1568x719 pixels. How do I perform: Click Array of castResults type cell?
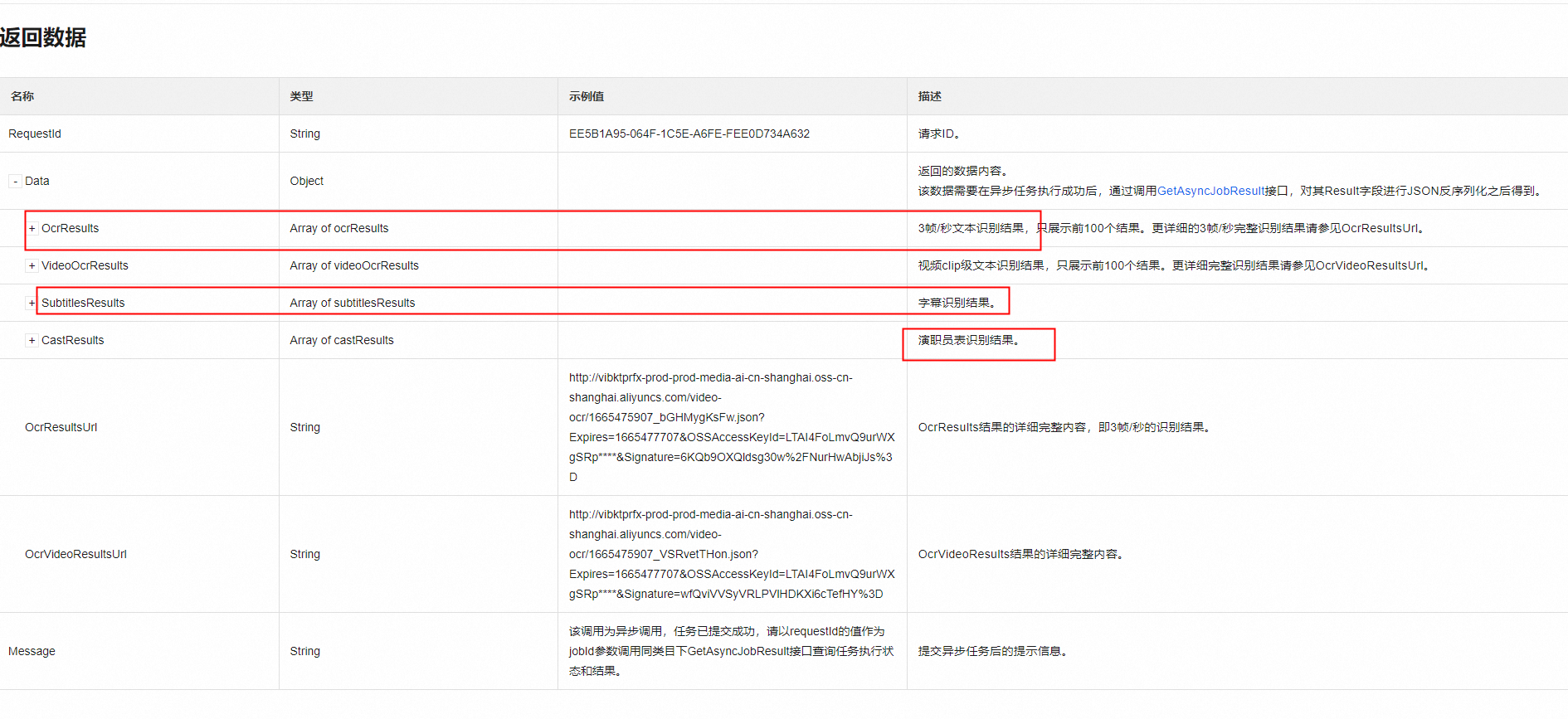[x=342, y=340]
